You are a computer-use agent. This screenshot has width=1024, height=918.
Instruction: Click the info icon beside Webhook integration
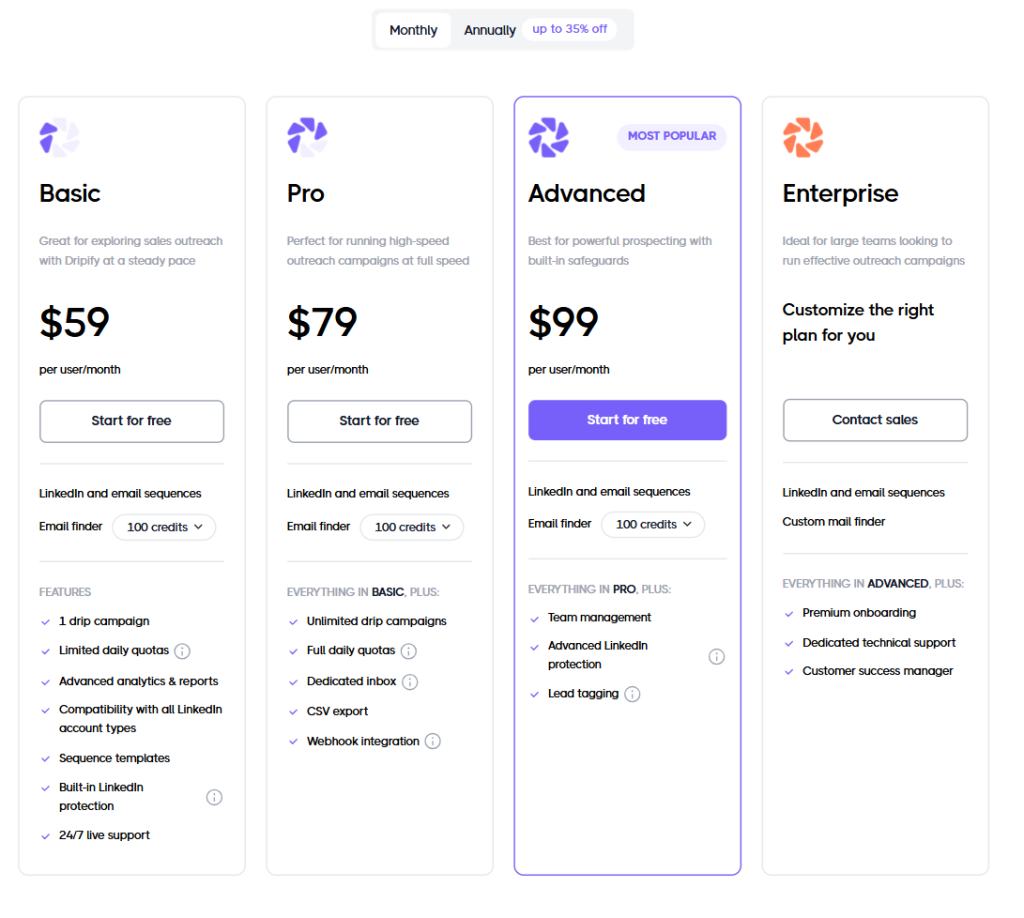click(x=432, y=741)
